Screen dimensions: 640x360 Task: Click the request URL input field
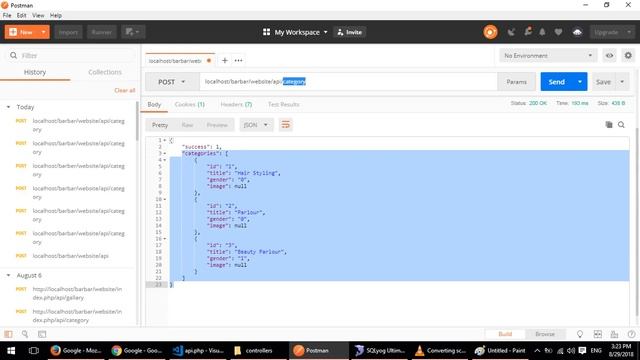(x=348, y=82)
